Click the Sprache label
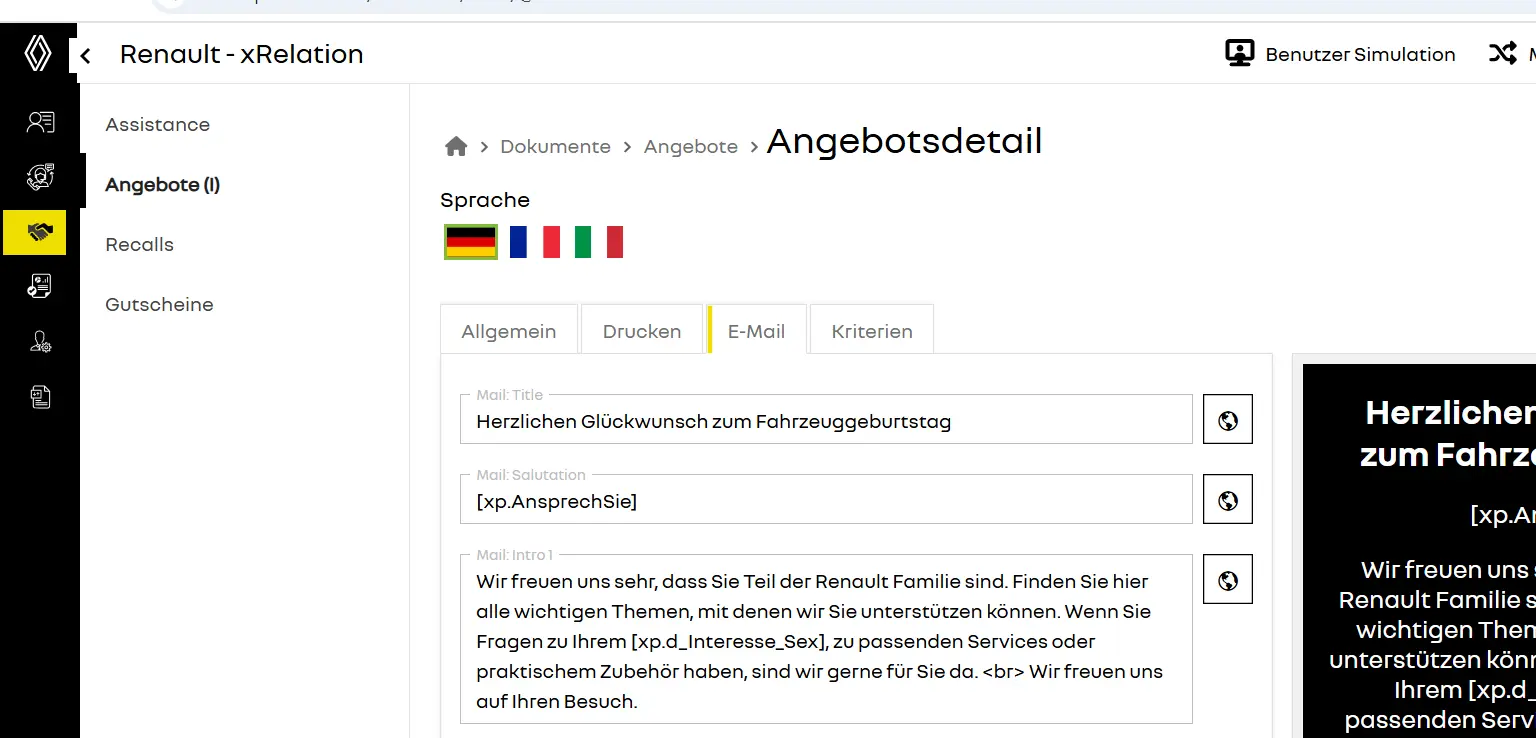 click(x=485, y=200)
